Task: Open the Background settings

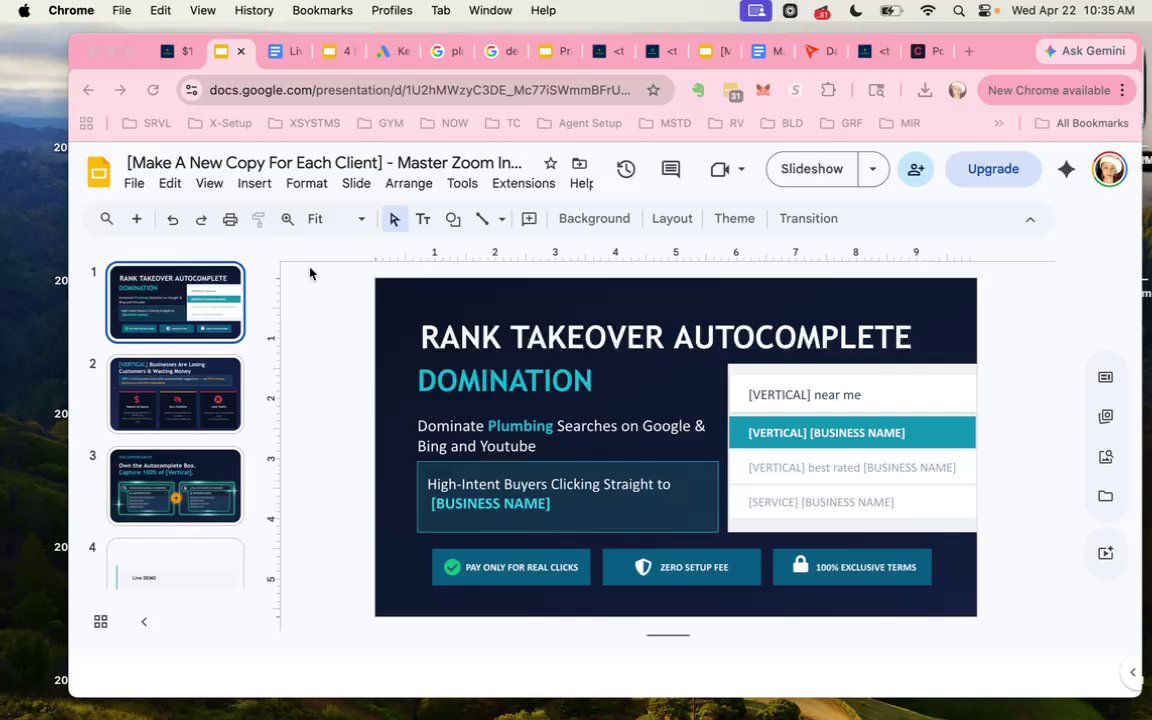Action: tap(594, 219)
